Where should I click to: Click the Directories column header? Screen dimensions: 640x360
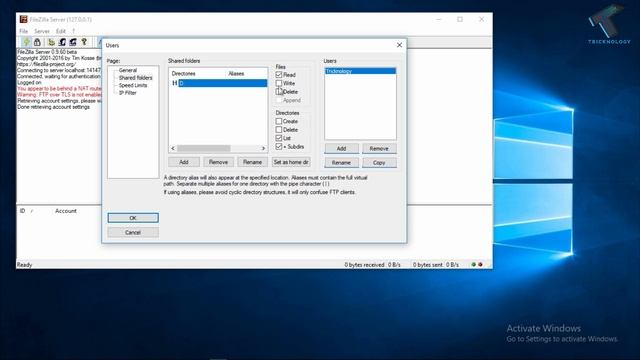click(x=198, y=73)
